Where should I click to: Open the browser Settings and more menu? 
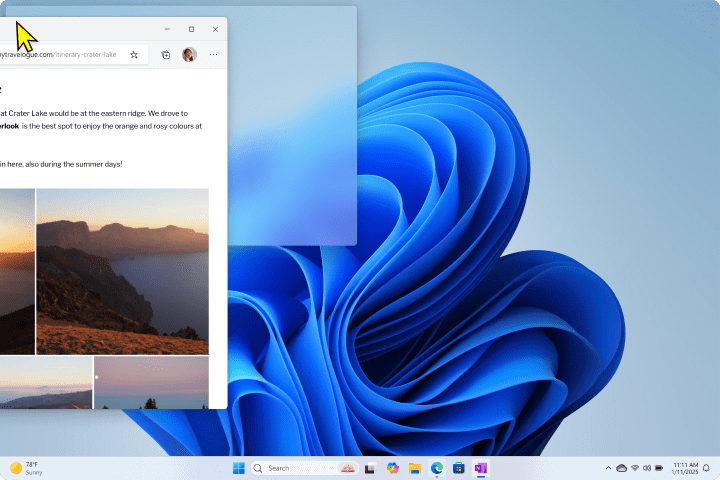point(213,55)
